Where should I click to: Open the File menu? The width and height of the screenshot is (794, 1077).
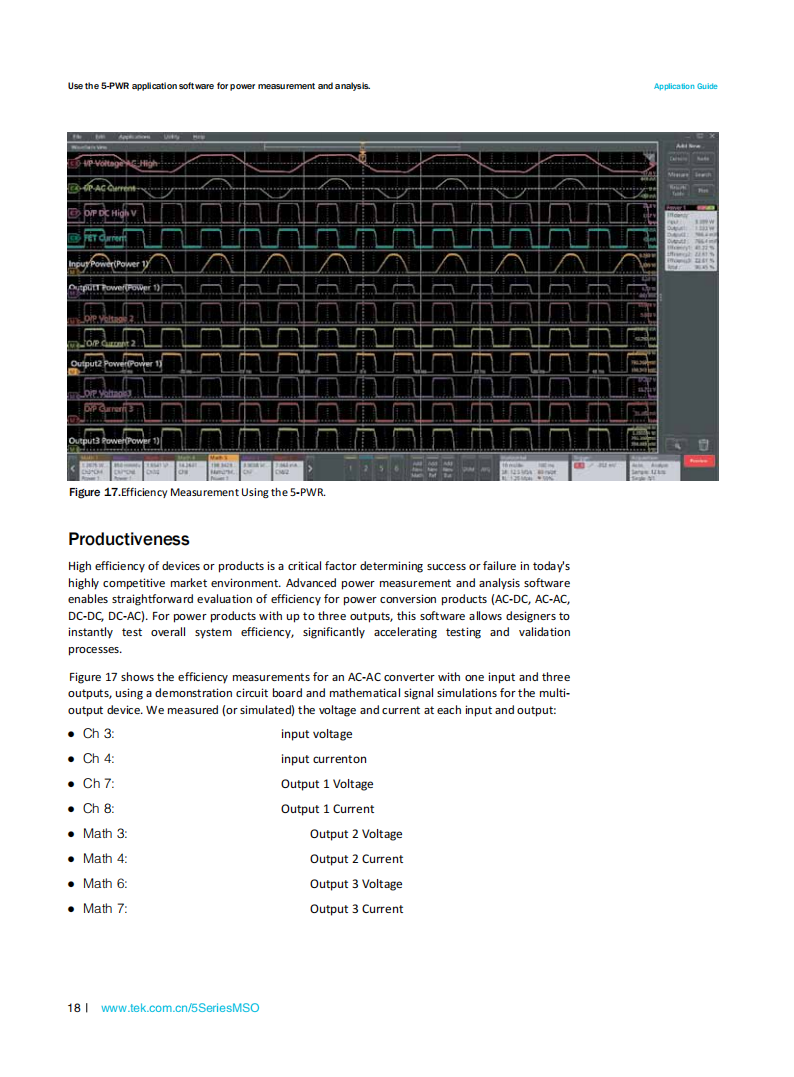tap(78, 137)
